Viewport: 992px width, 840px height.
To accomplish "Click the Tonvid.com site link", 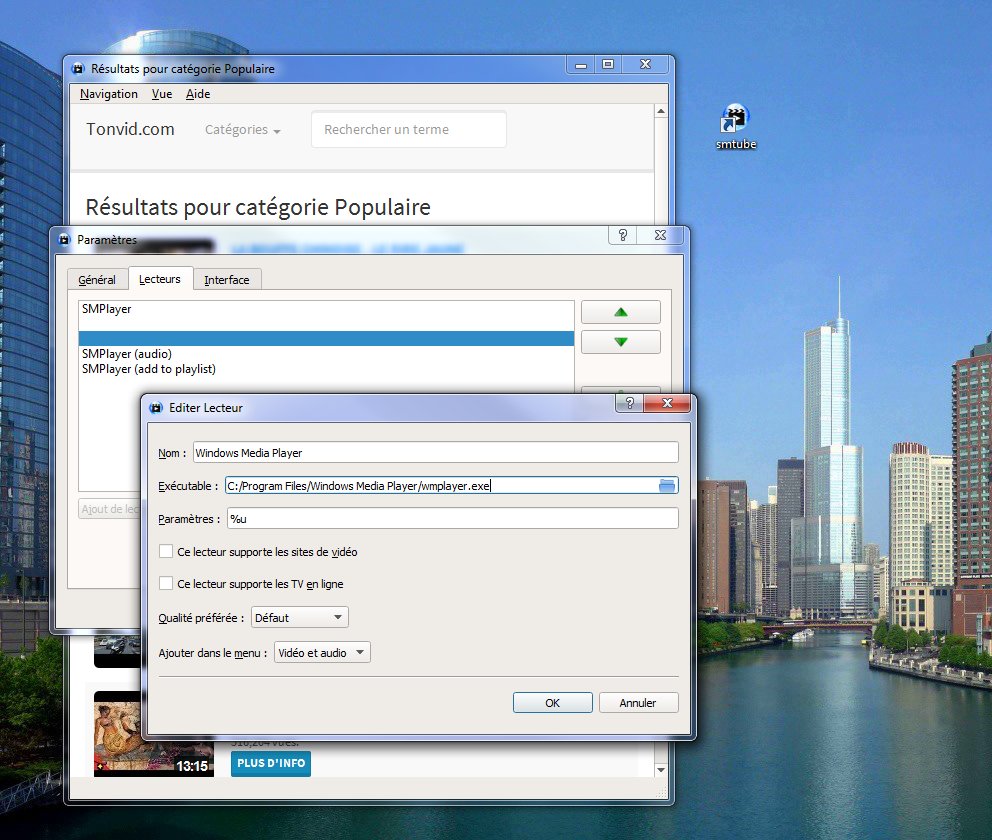I will point(130,129).
